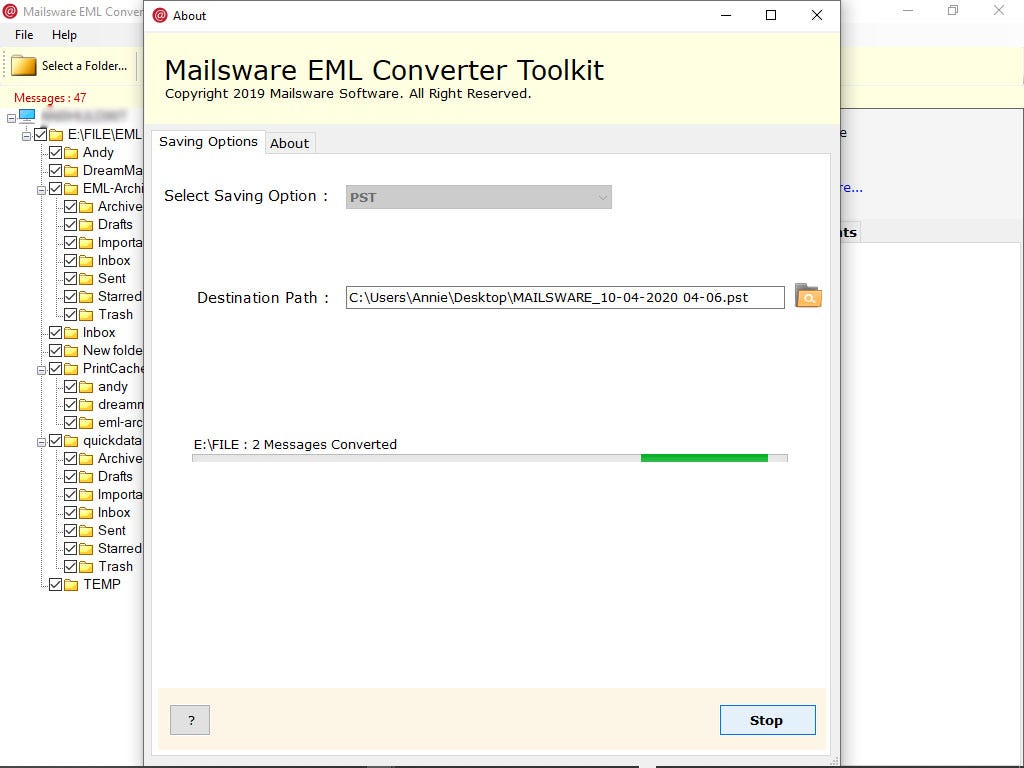The height and width of the screenshot is (768, 1024).
Task: Open the Select Saving Option PST dropdown
Action: click(x=479, y=197)
